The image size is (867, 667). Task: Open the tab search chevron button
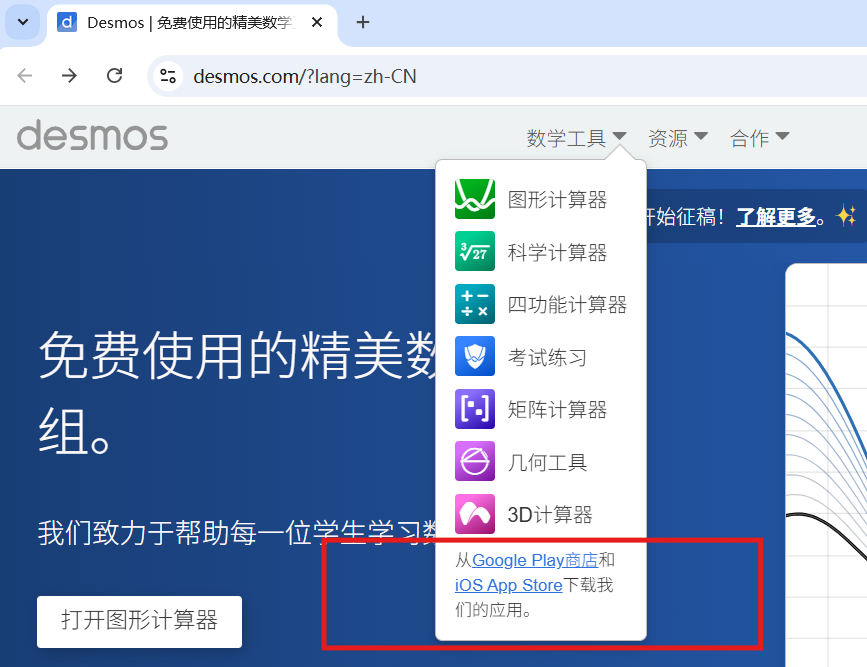22,22
